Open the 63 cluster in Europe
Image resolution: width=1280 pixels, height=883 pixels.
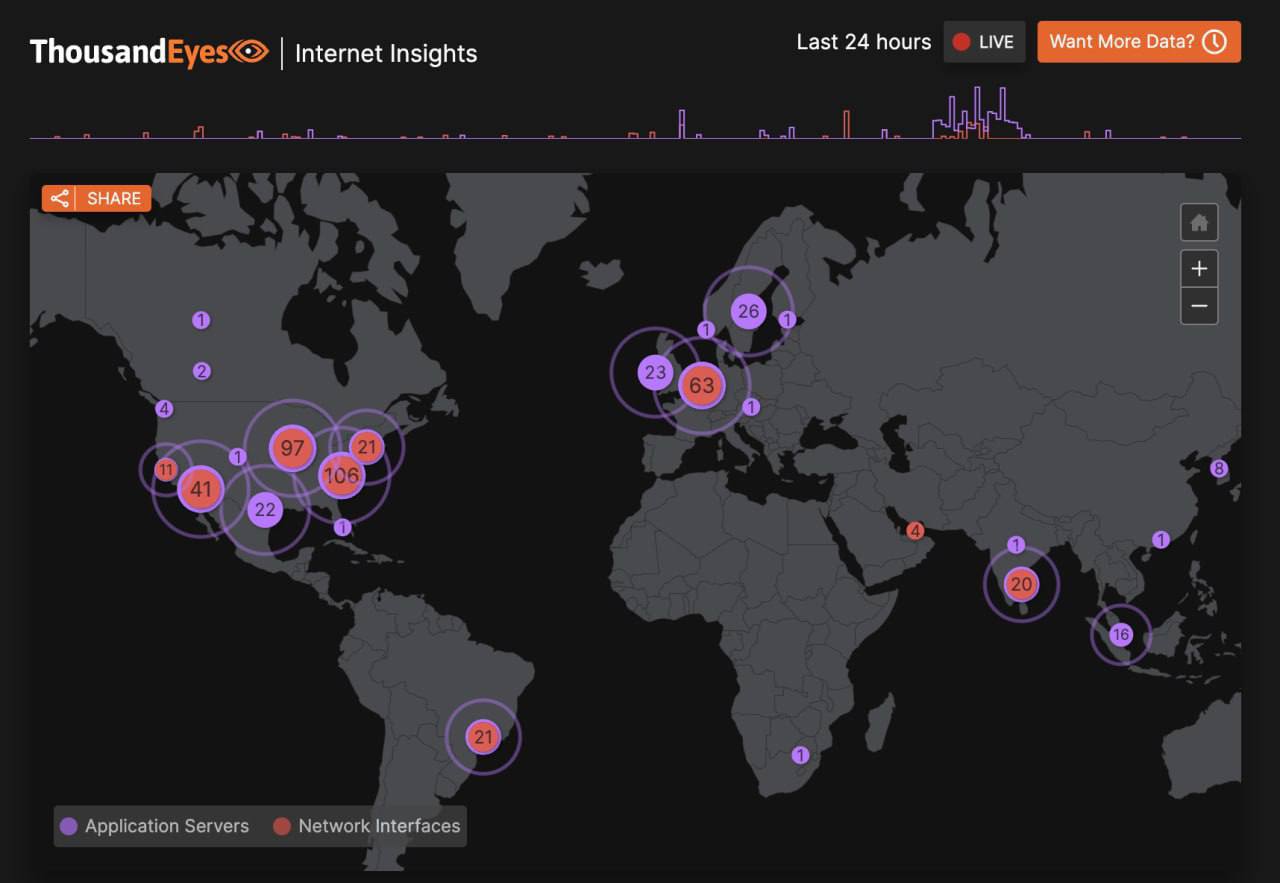tap(702, 385)
